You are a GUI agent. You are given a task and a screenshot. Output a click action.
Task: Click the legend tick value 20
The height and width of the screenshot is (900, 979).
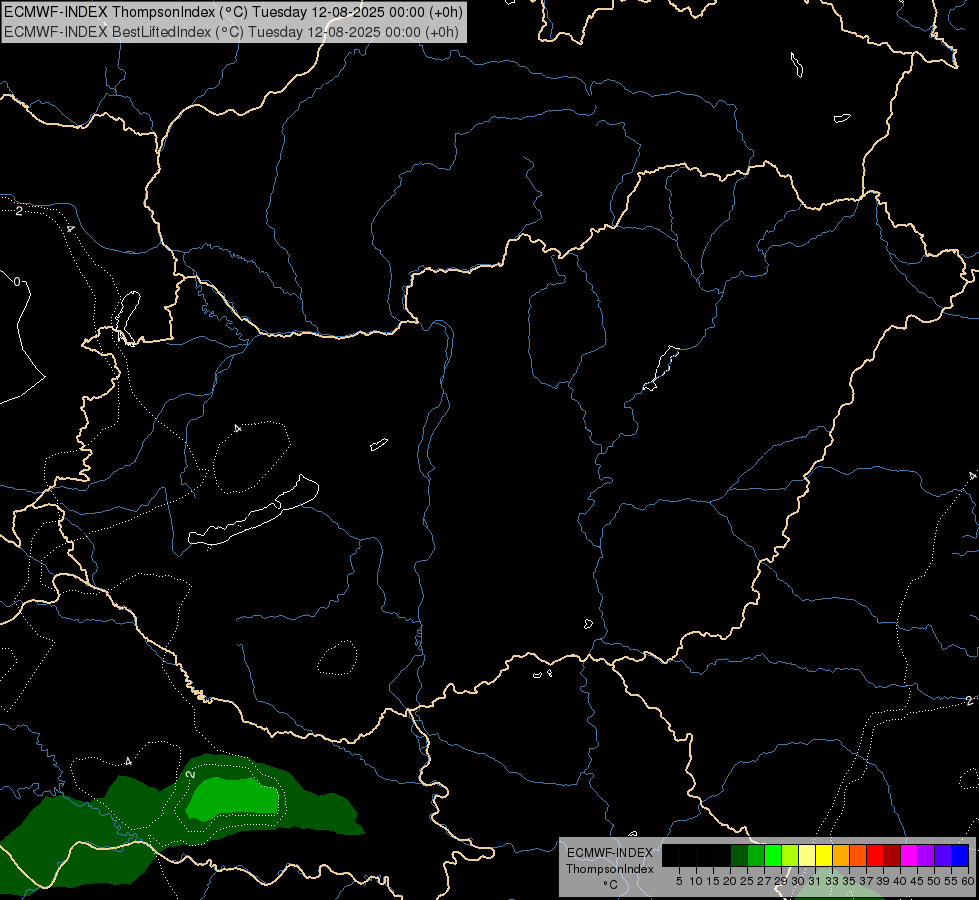tap(731, 881)
